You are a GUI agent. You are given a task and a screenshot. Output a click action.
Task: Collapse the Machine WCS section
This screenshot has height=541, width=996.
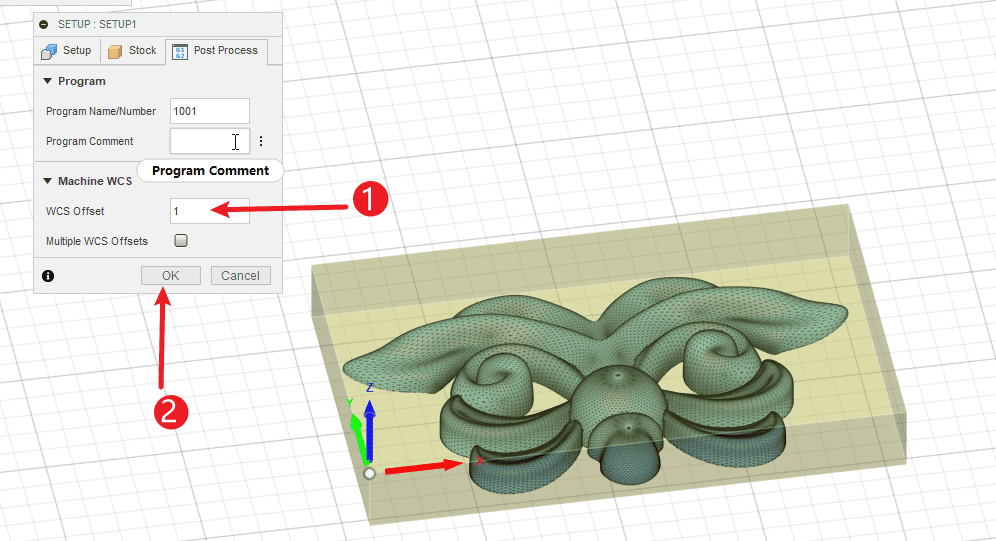point(47,181)
